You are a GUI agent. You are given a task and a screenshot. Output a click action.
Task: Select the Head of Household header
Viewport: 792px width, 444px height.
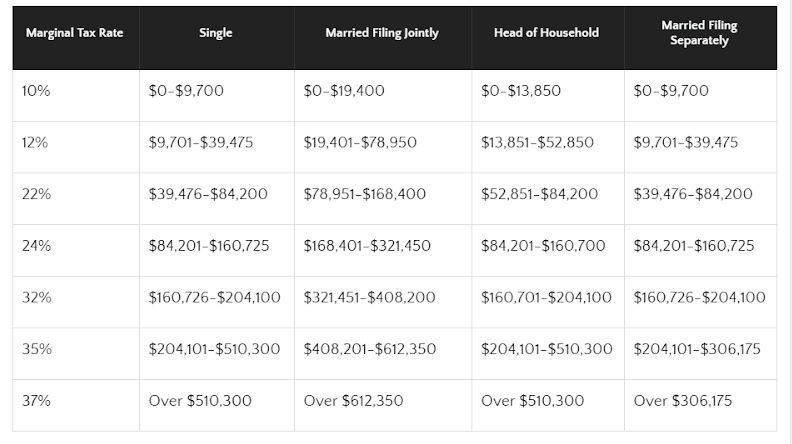click(547, 33)
